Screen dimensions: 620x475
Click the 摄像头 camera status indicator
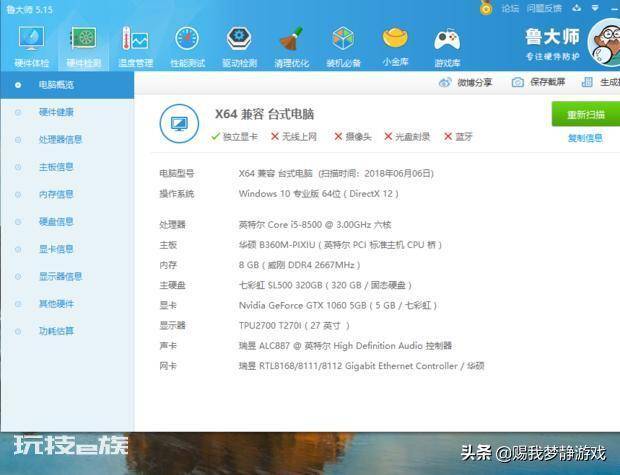click(353, 137)
